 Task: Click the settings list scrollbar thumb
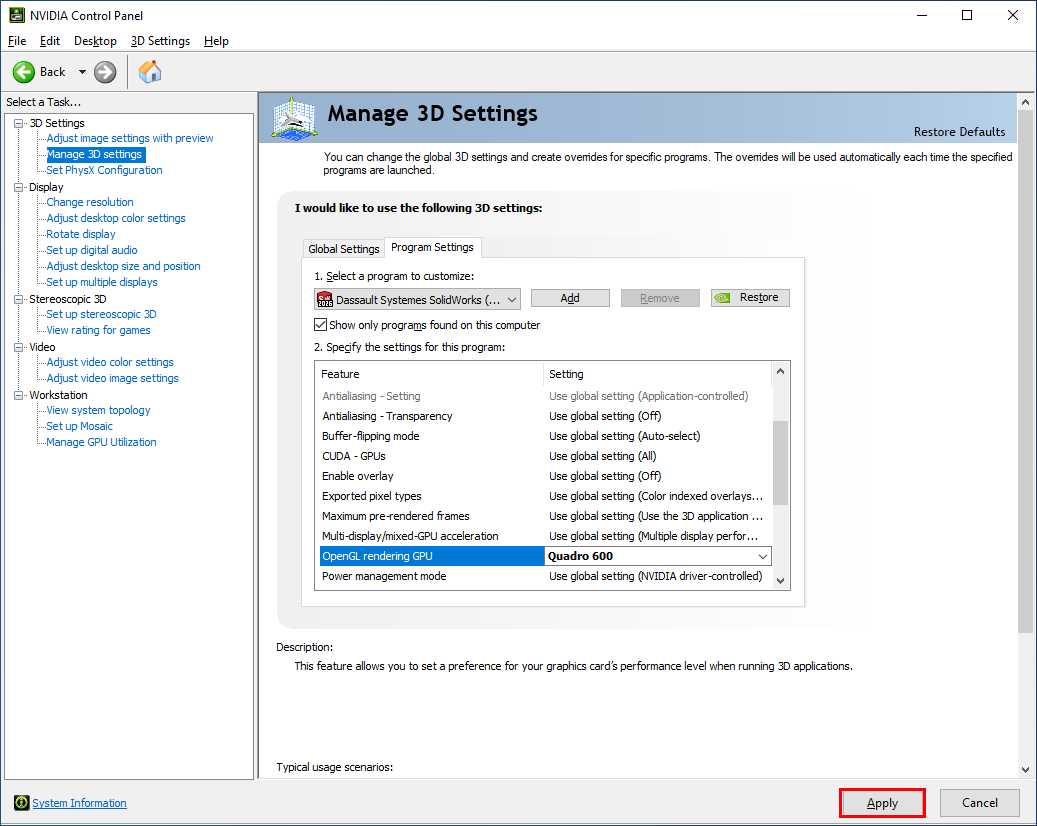pos(780,463)
